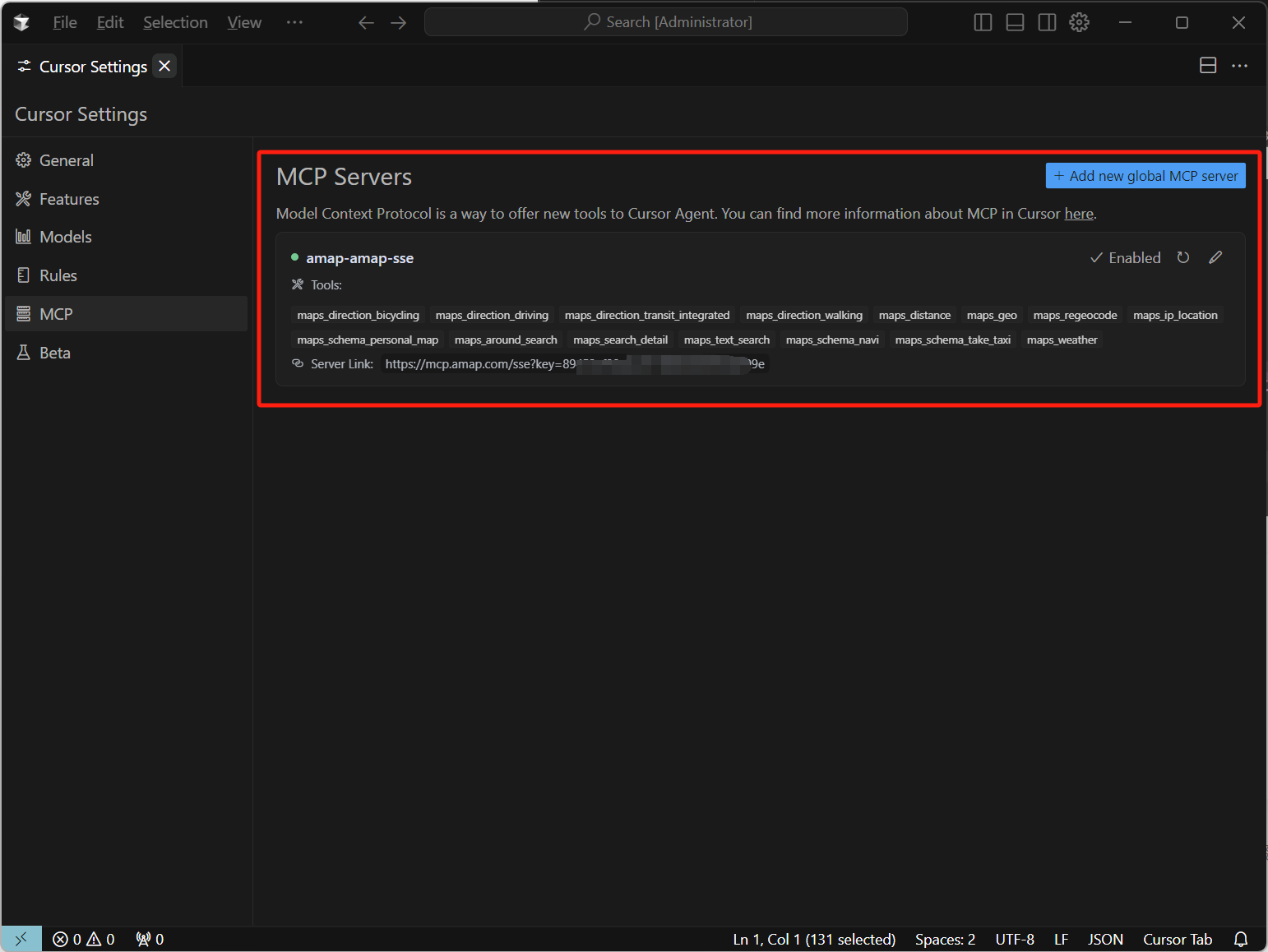Image resolution: width=1268 pixels, height=952 pixels.
Task: Split the editor layout
Action: [x=1207, y=66]
